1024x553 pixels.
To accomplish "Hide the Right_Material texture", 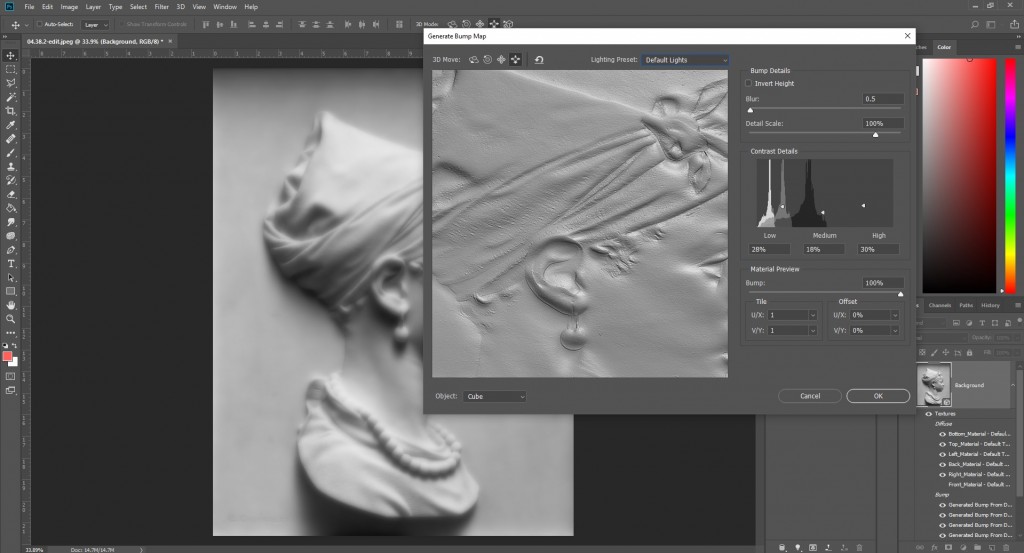I will click(942, 474).
